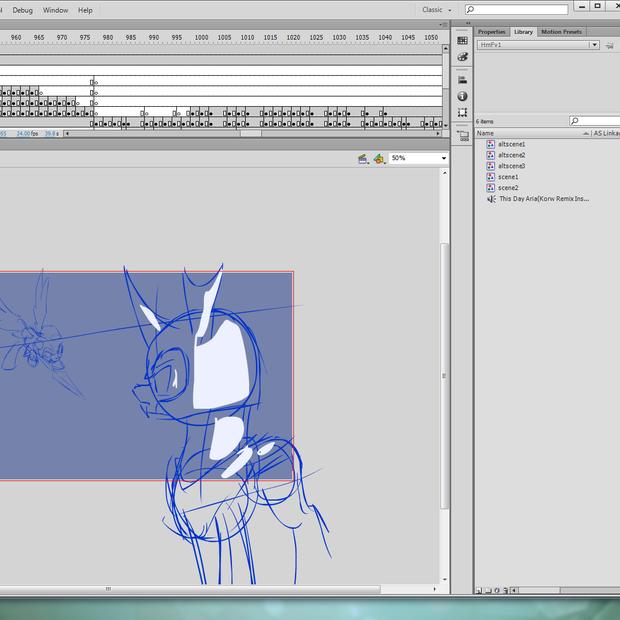This screenshot has width=620, height=620.
Task: Select altscene1 in the Library list
Action: [511, 144]
